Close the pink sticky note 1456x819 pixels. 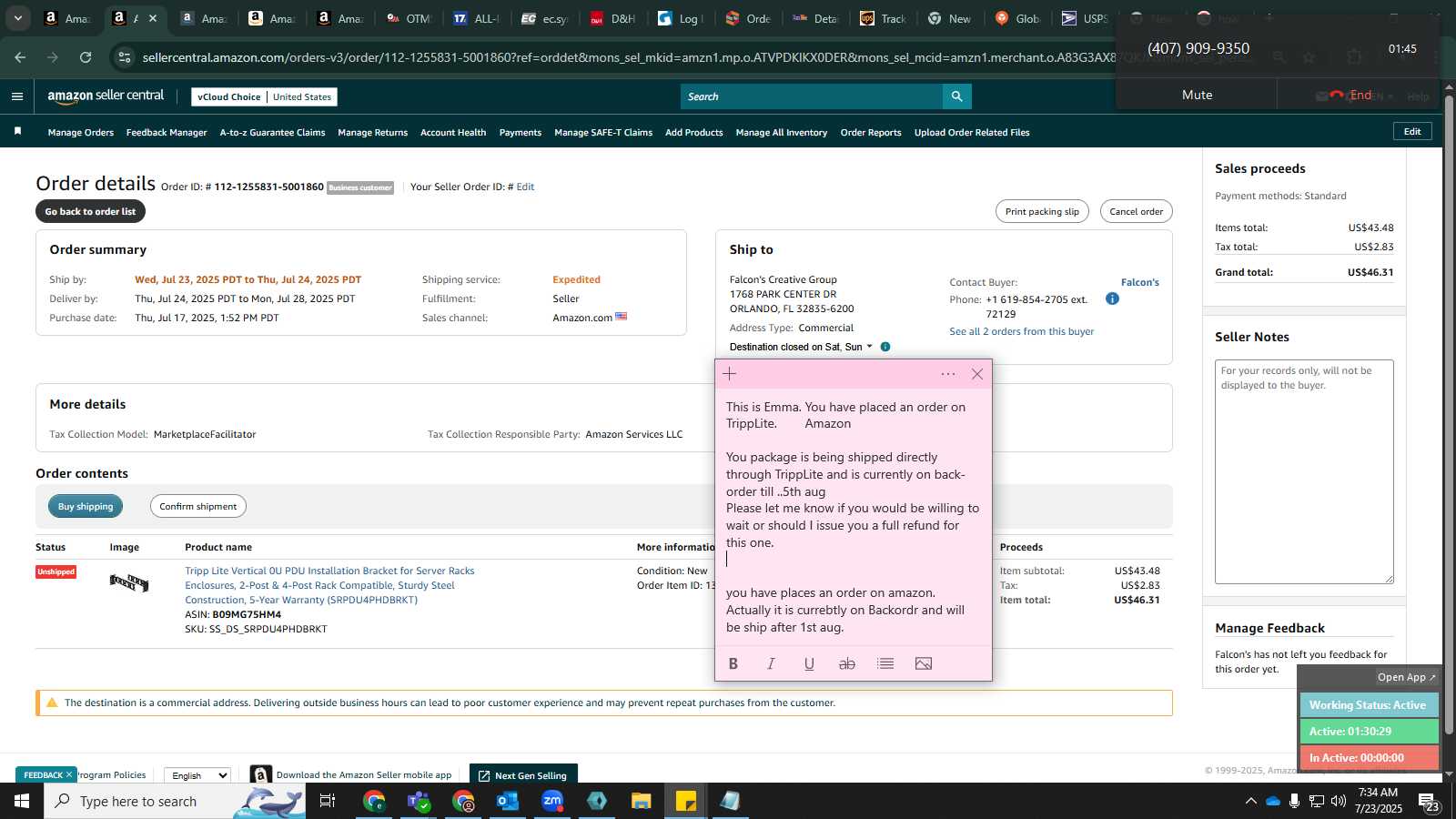[x=977, y=374]
